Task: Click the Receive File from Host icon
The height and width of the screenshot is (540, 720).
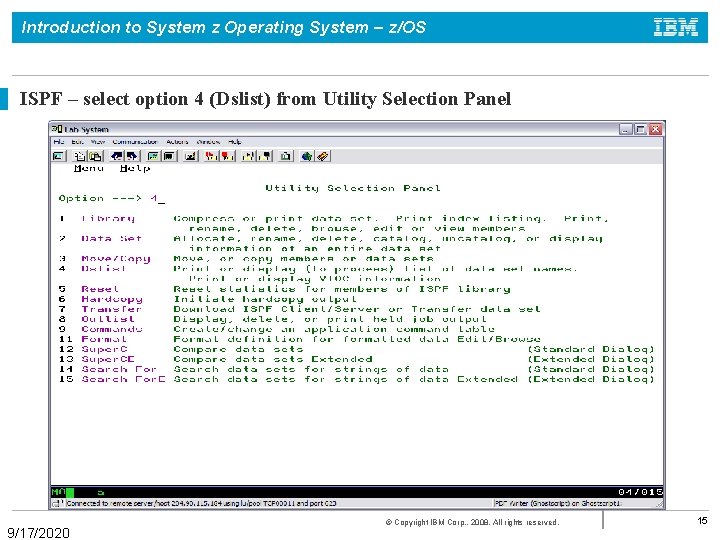Action: coord(132,156)
